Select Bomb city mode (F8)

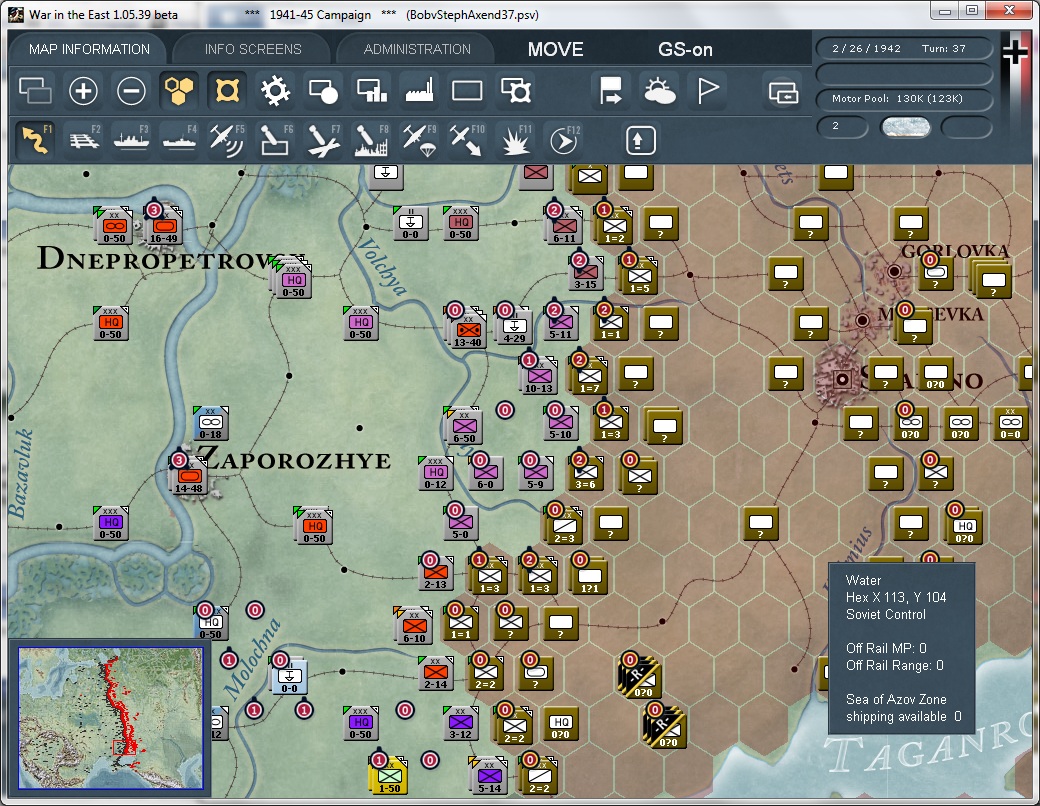point(371,140)
